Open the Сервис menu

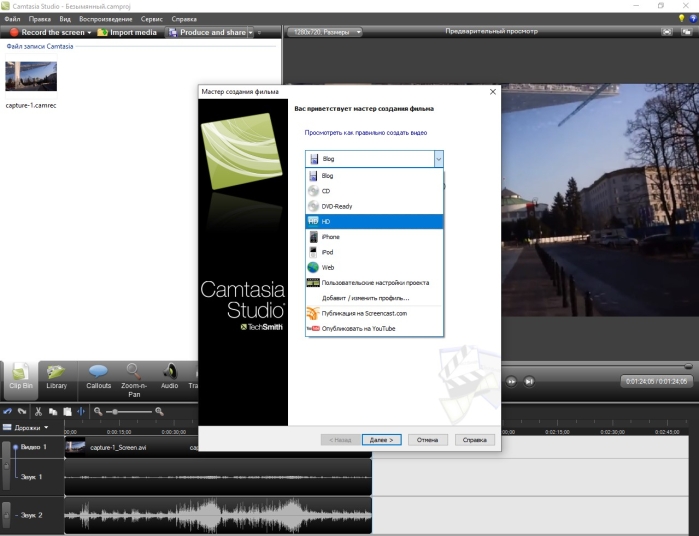[x=152, y=19]
